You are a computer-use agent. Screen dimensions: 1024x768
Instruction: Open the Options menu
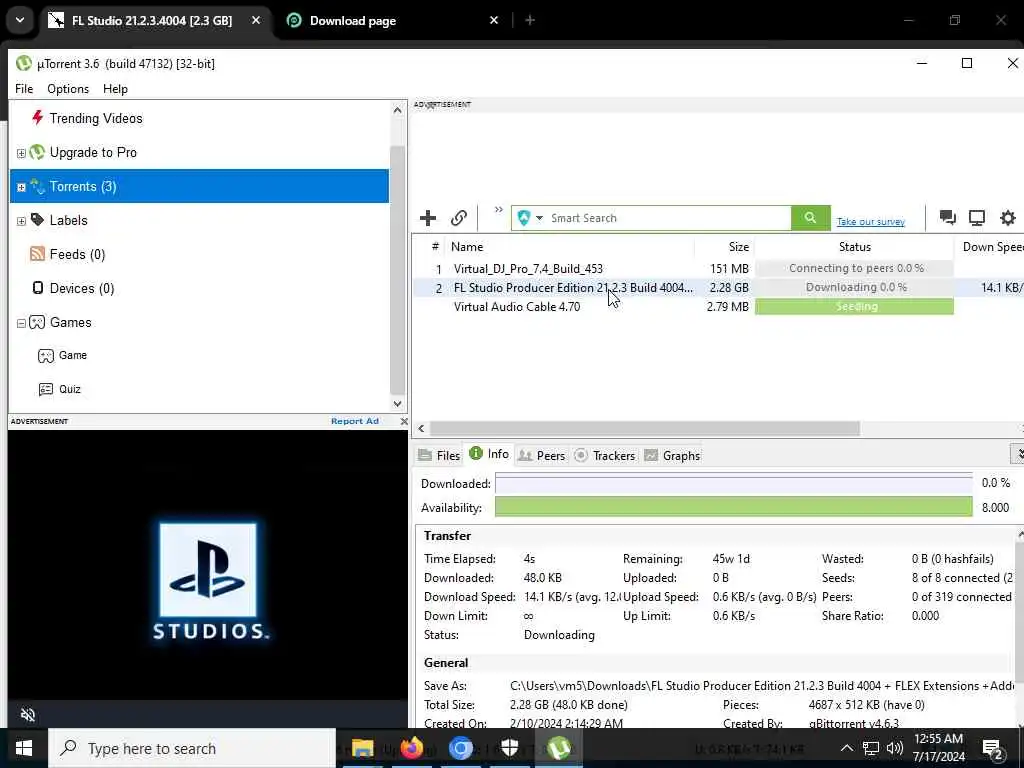pyautogui.click(x=68, y=89)
